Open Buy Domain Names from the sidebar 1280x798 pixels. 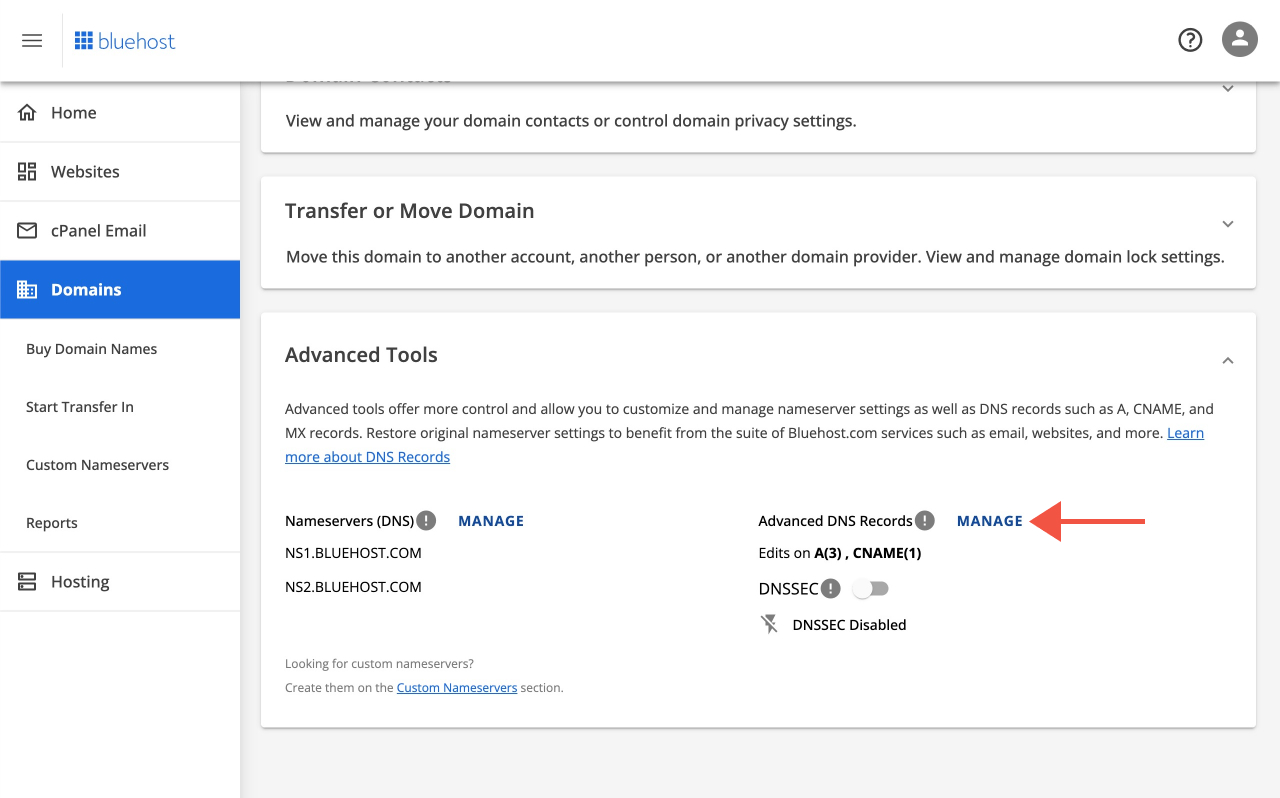click(91, 348)
